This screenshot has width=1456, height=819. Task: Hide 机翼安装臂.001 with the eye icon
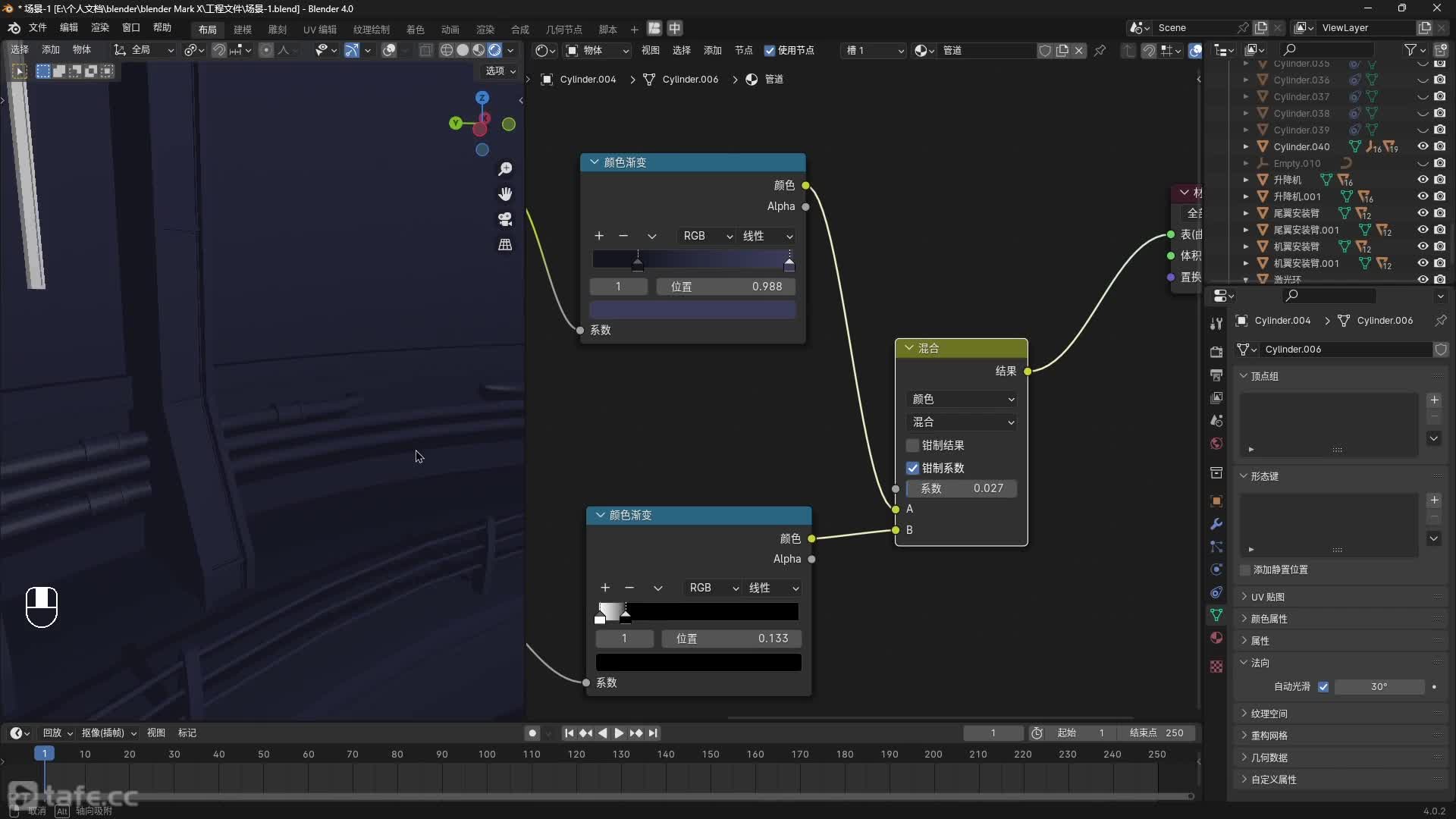[1423, 263]
